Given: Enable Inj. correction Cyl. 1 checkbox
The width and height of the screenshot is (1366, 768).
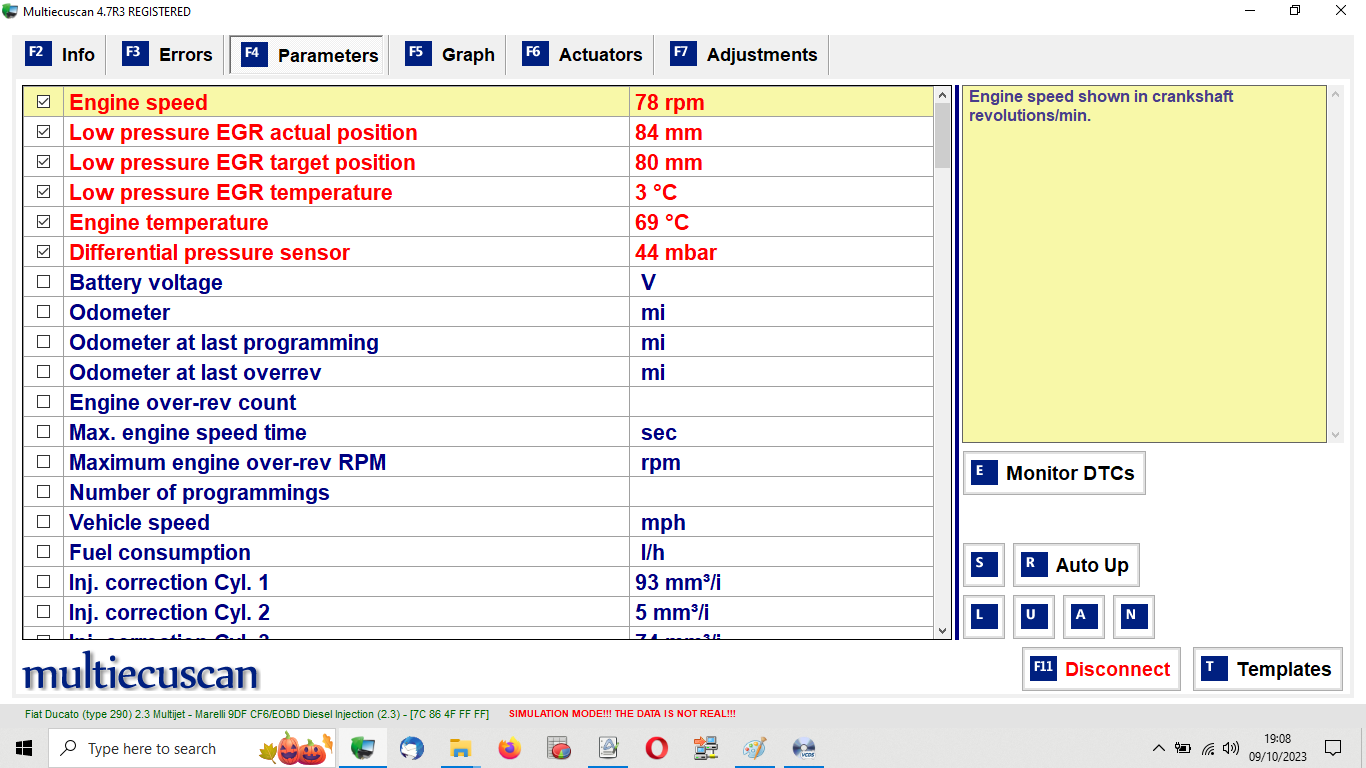Looking at the screenshot, I should coord(43,582).
